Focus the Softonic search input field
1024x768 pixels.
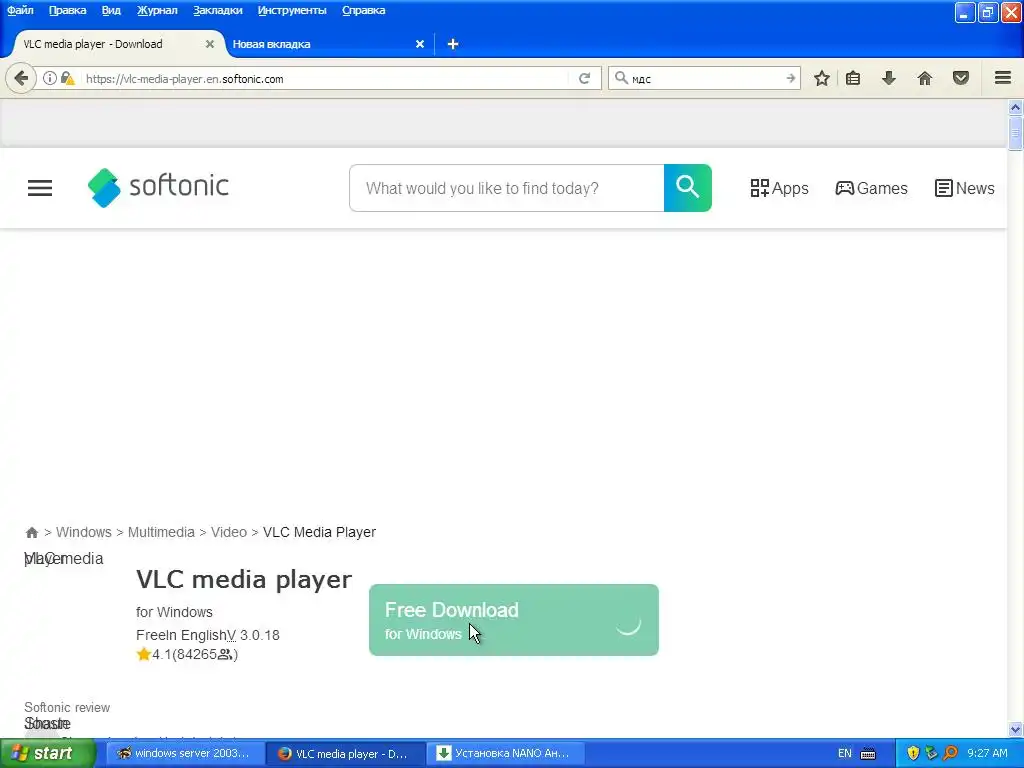coord(507,188)
